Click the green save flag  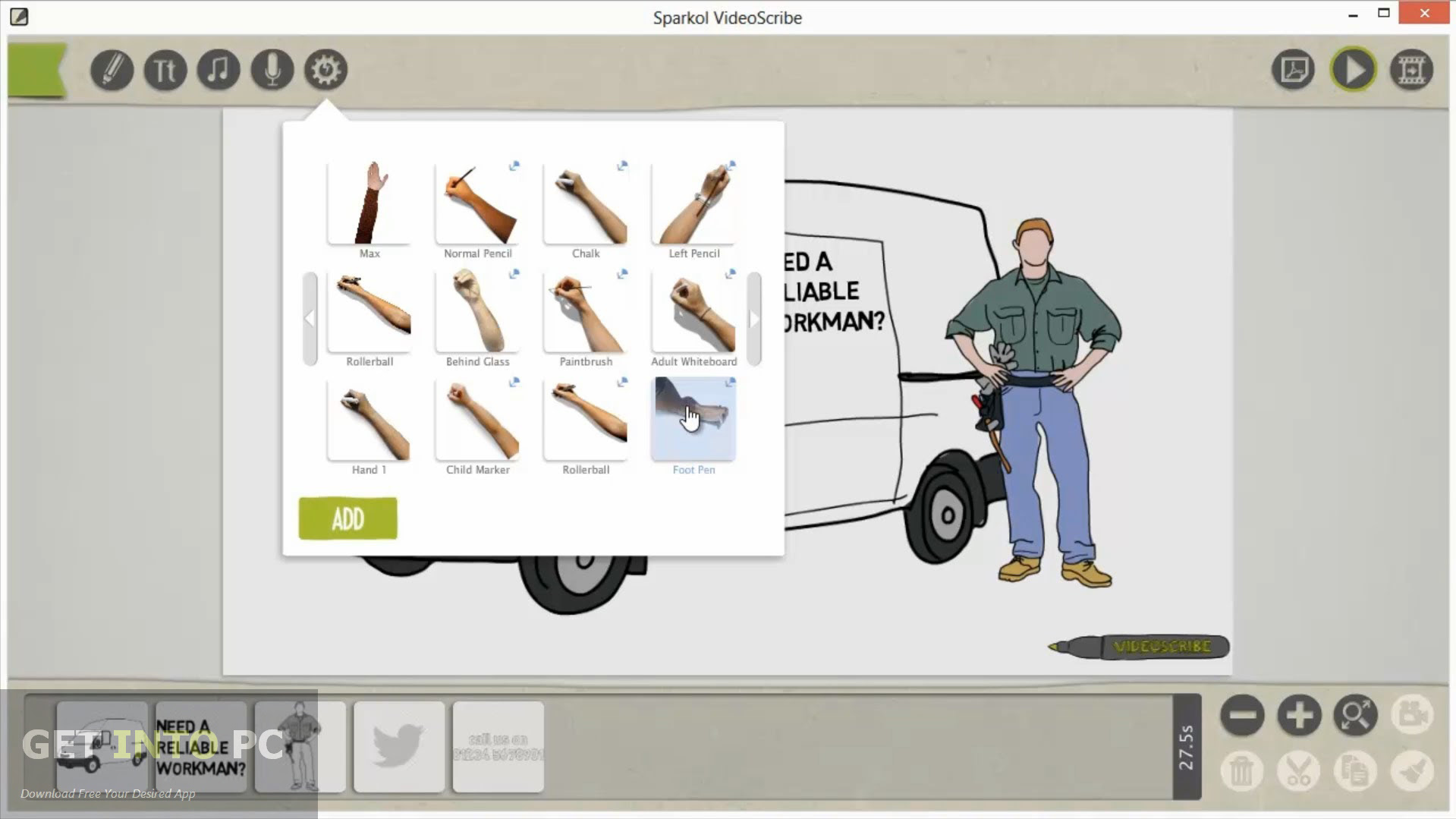[36, 70]
